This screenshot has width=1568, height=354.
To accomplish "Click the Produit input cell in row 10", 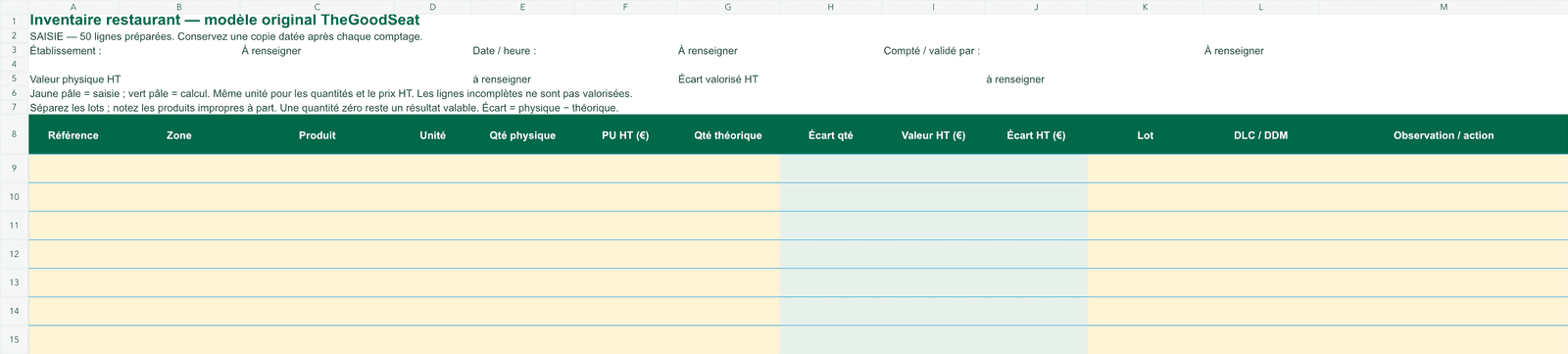I will click(318, 197).
